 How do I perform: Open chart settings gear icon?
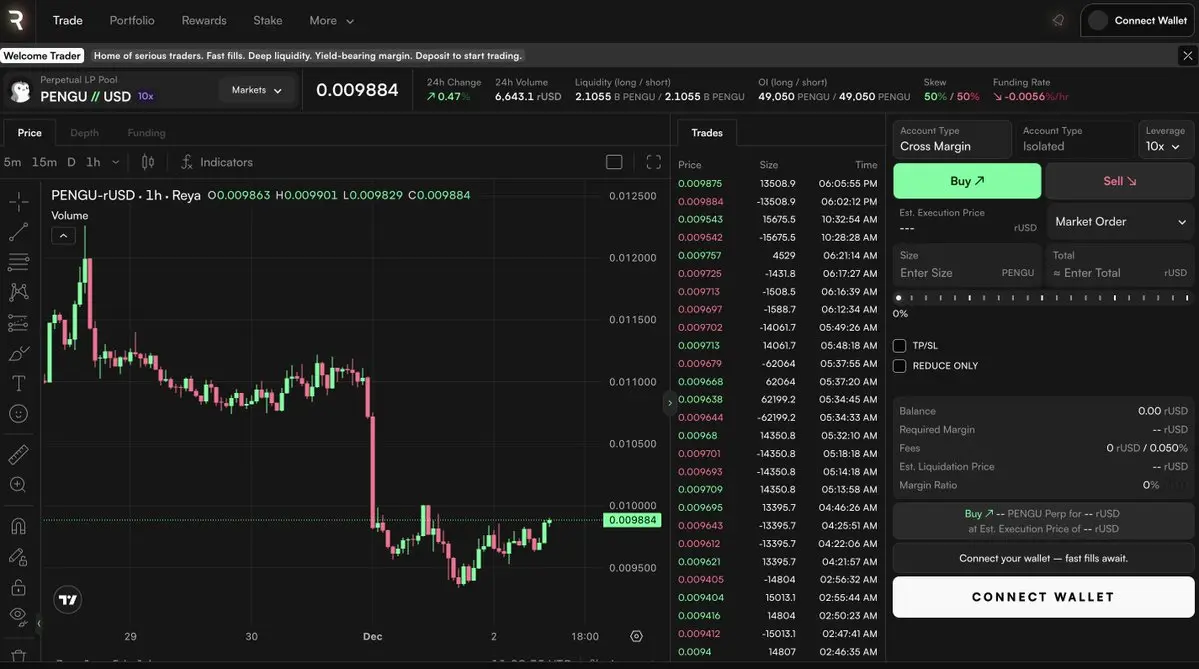click(x=636, y=636)
